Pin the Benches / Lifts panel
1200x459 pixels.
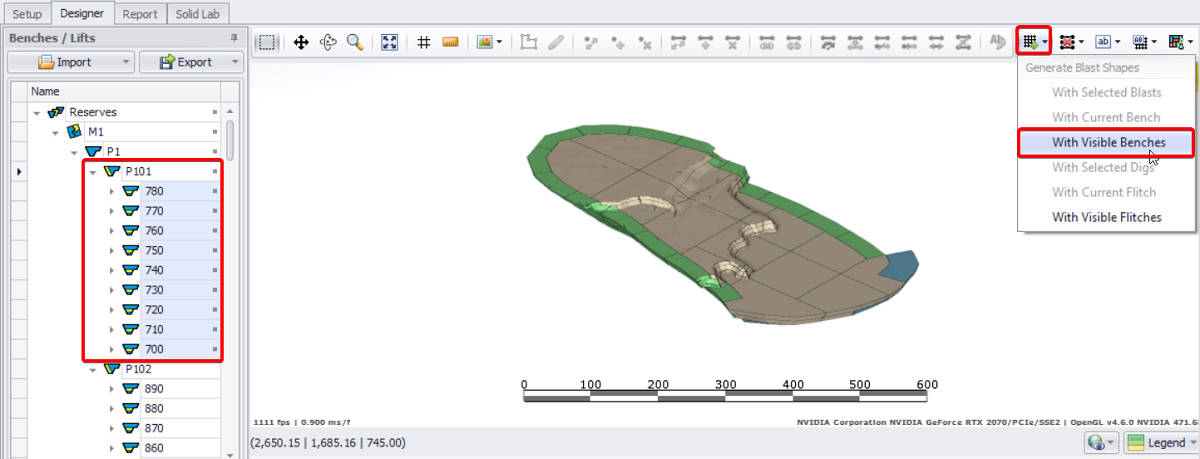tap(234, 38)
